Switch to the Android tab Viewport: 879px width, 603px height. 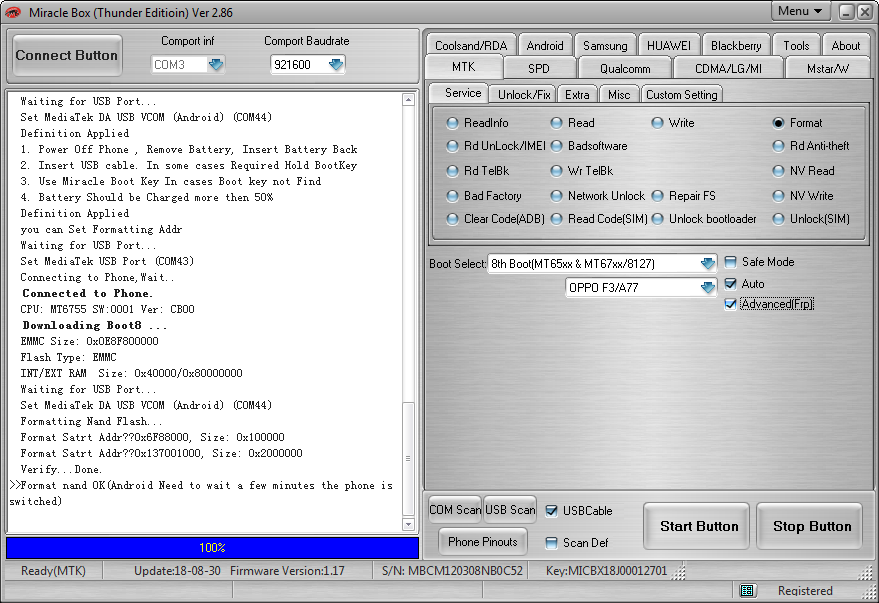pos(545,45)
